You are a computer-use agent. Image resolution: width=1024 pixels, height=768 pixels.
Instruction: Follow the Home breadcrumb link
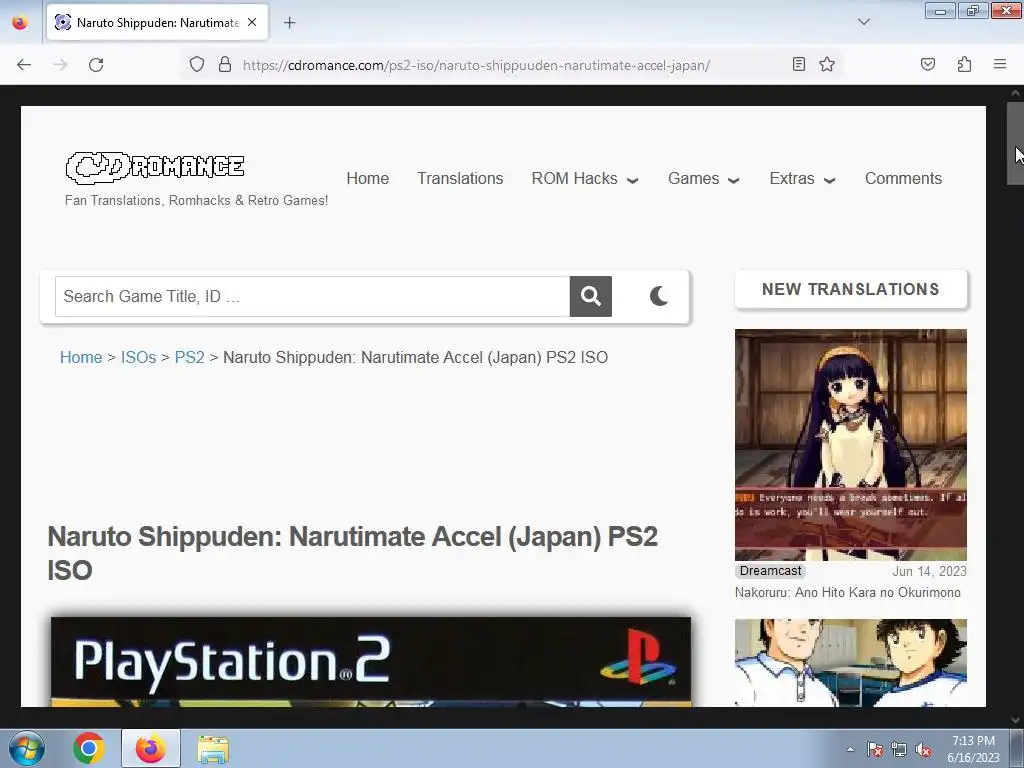(81, 357)
